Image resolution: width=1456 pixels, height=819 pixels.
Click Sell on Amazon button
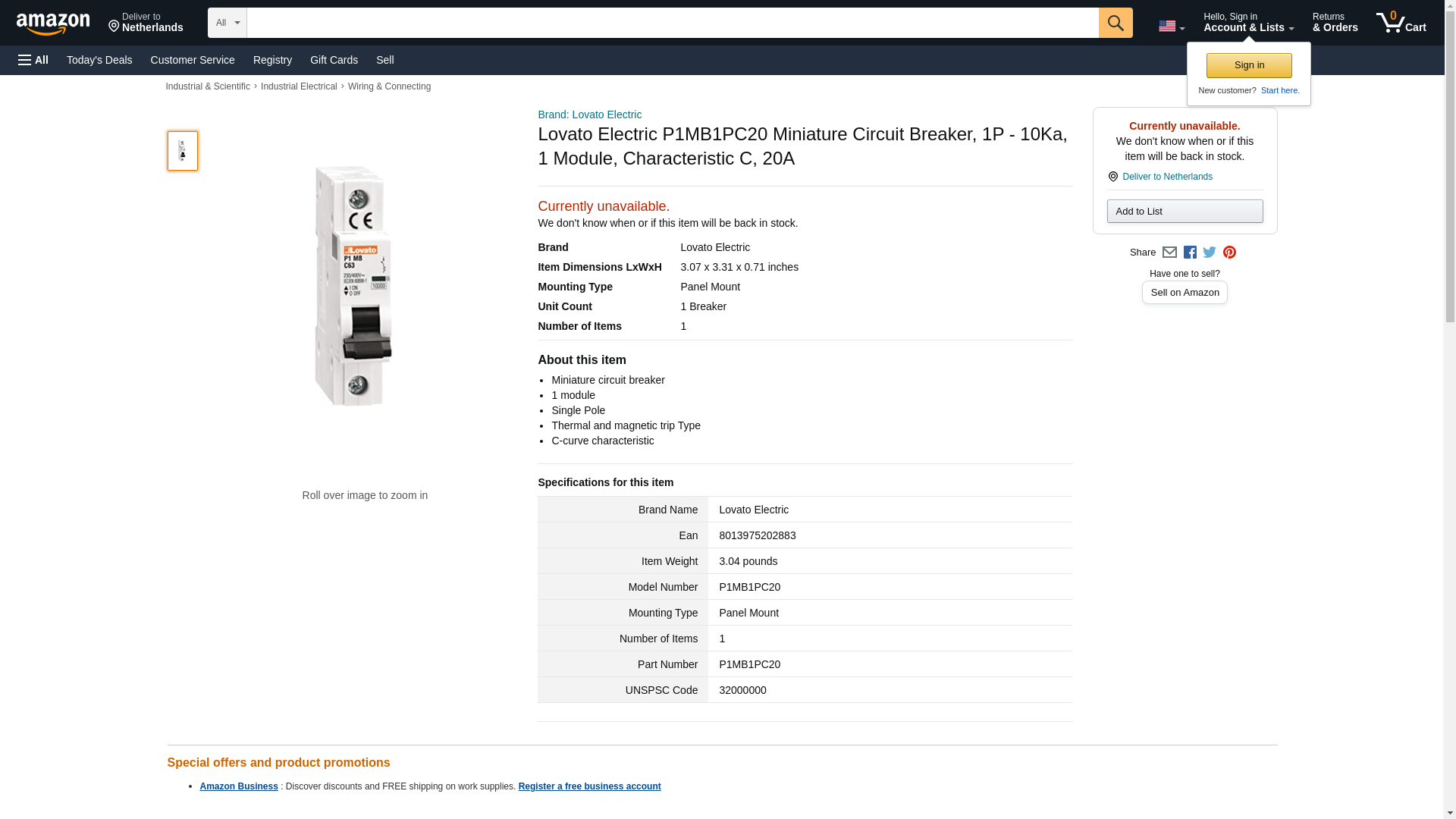pos(1185,293)
